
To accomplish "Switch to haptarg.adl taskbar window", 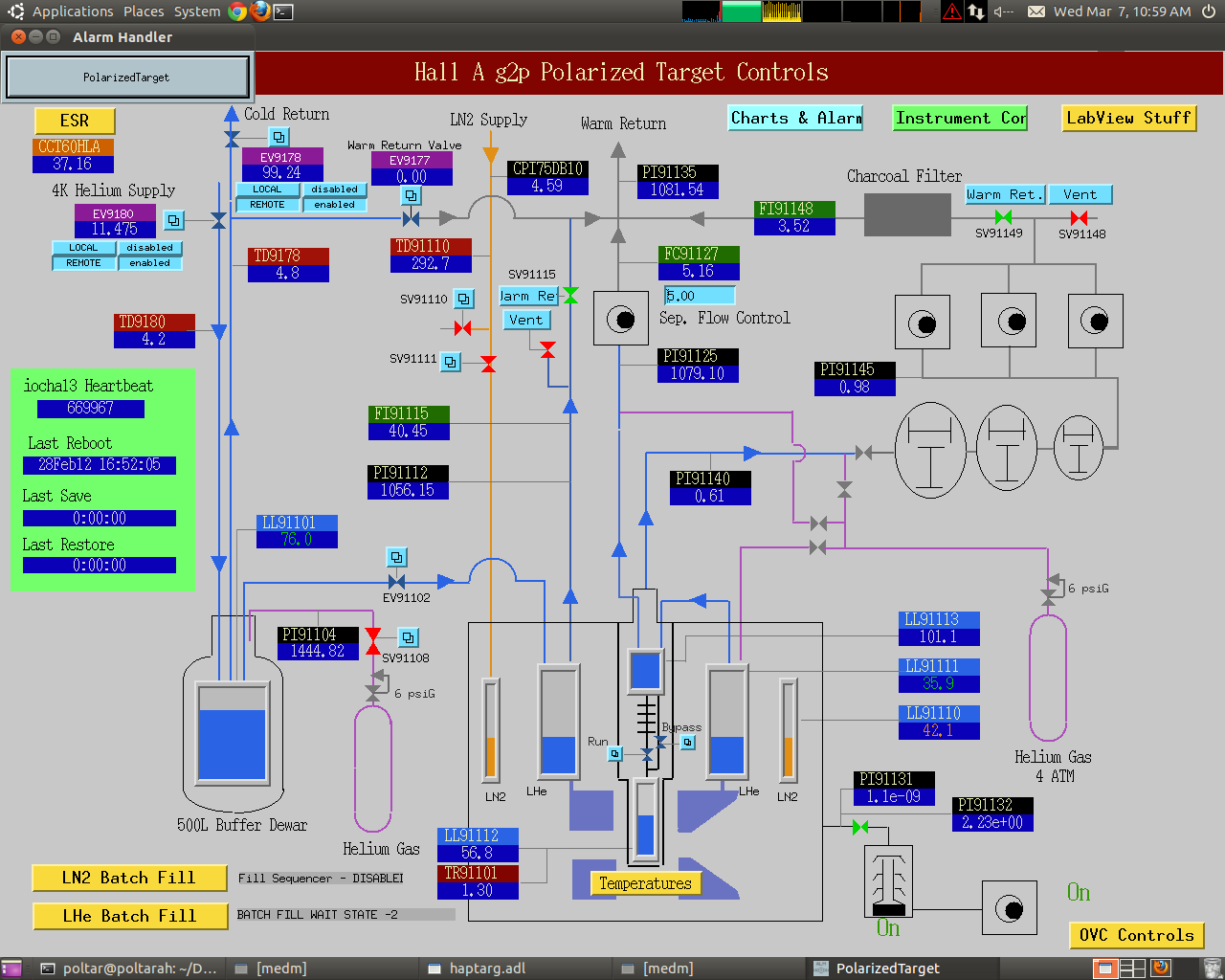I will tap(516, 969).
